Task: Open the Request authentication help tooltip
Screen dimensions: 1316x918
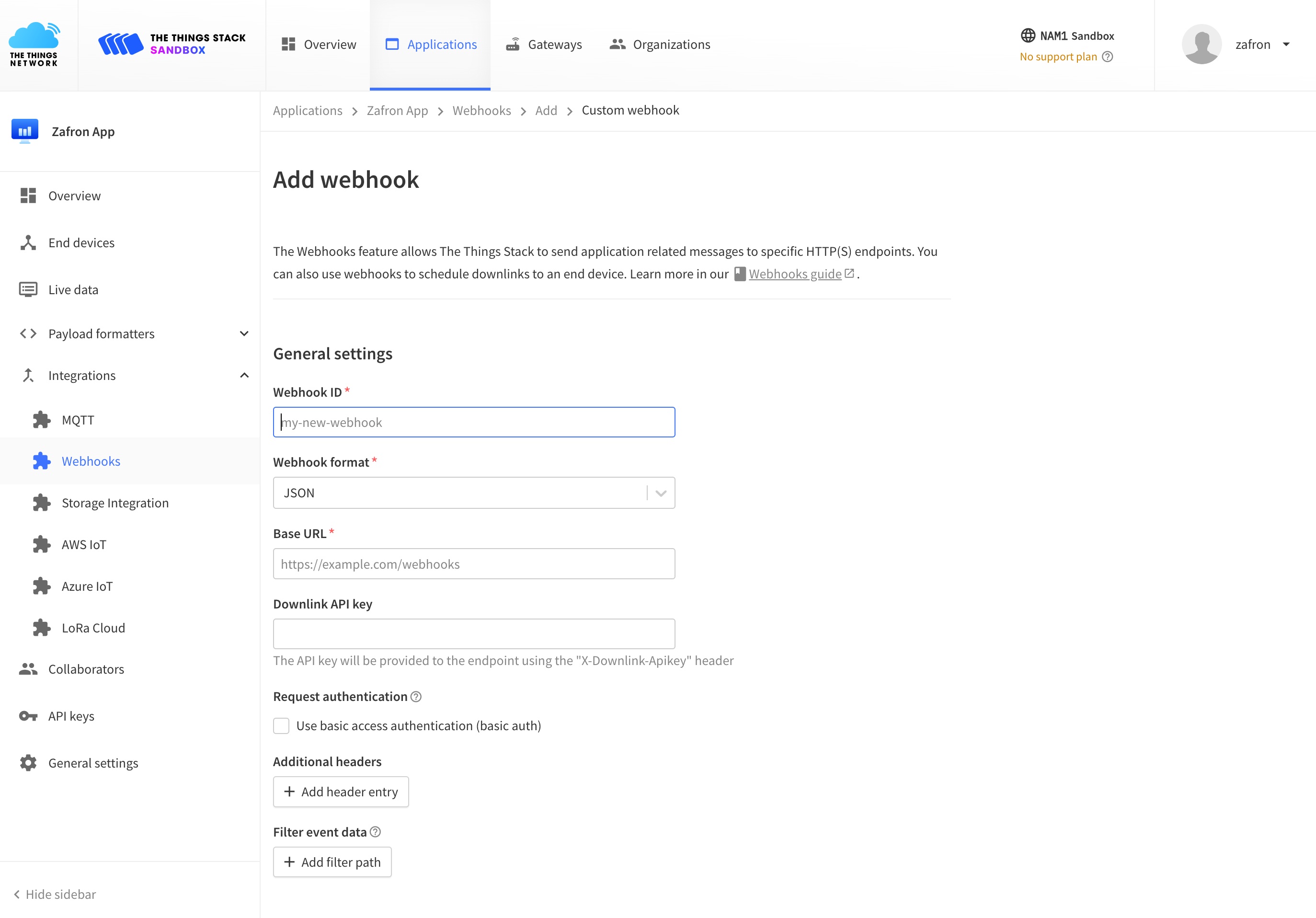Action: coord(417,696)
